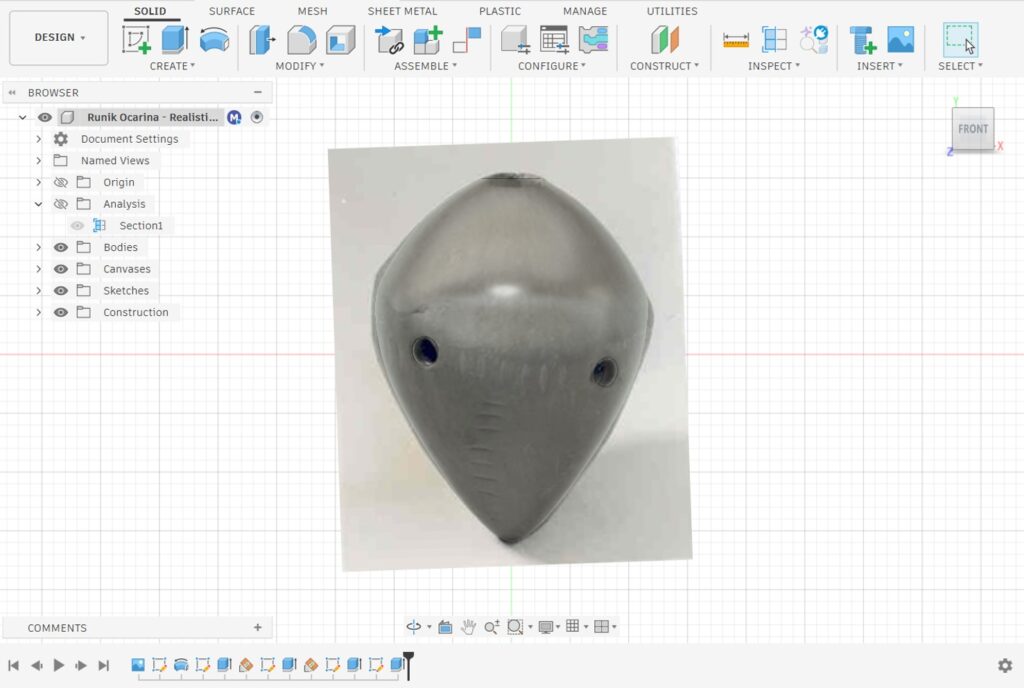Hide the Canvases folder
This screenshot has width=1024, height=688.
tap(61, 269)
